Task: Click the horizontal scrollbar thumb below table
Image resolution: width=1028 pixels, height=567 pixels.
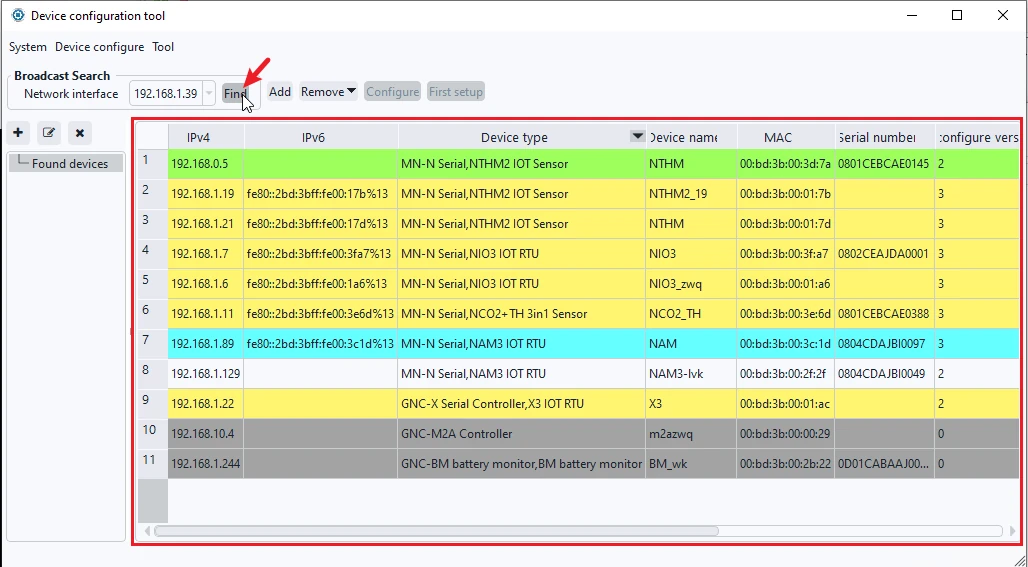Action: (437, 531)
